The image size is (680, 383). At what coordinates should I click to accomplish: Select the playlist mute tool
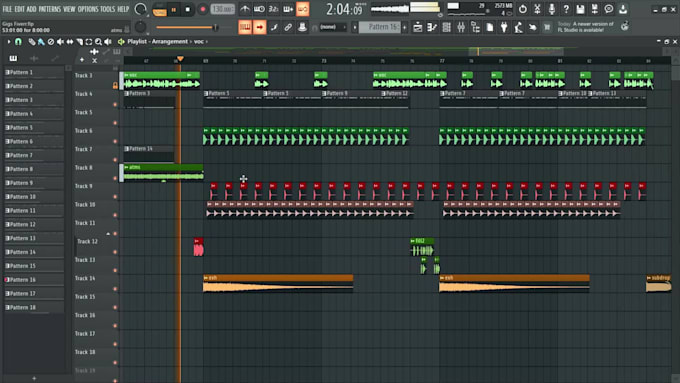pos(60,42)
